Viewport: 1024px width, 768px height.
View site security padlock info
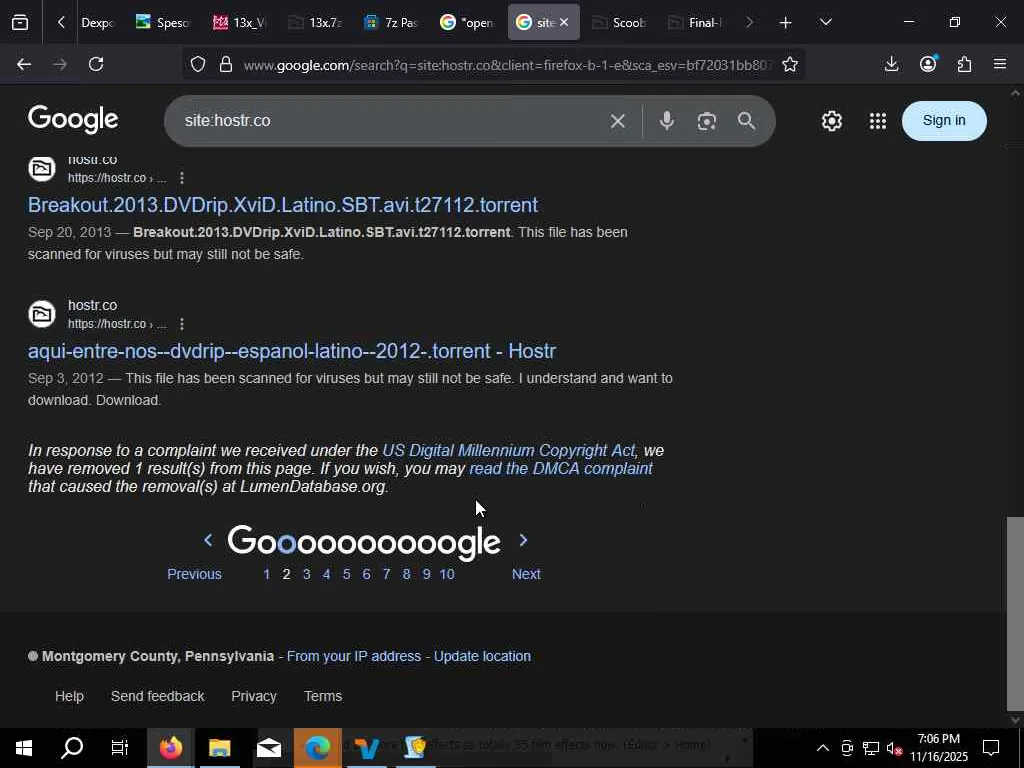226,64
